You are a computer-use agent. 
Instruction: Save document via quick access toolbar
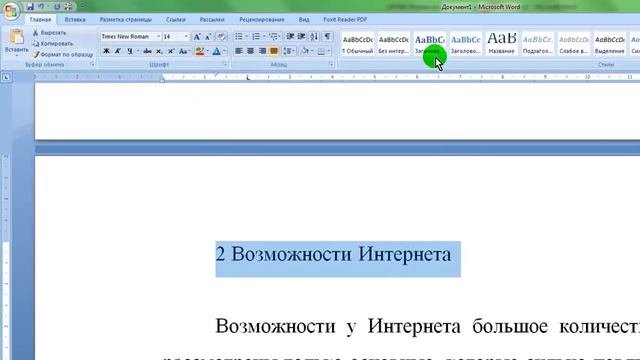pyautogui.click(x=30, y=7)
